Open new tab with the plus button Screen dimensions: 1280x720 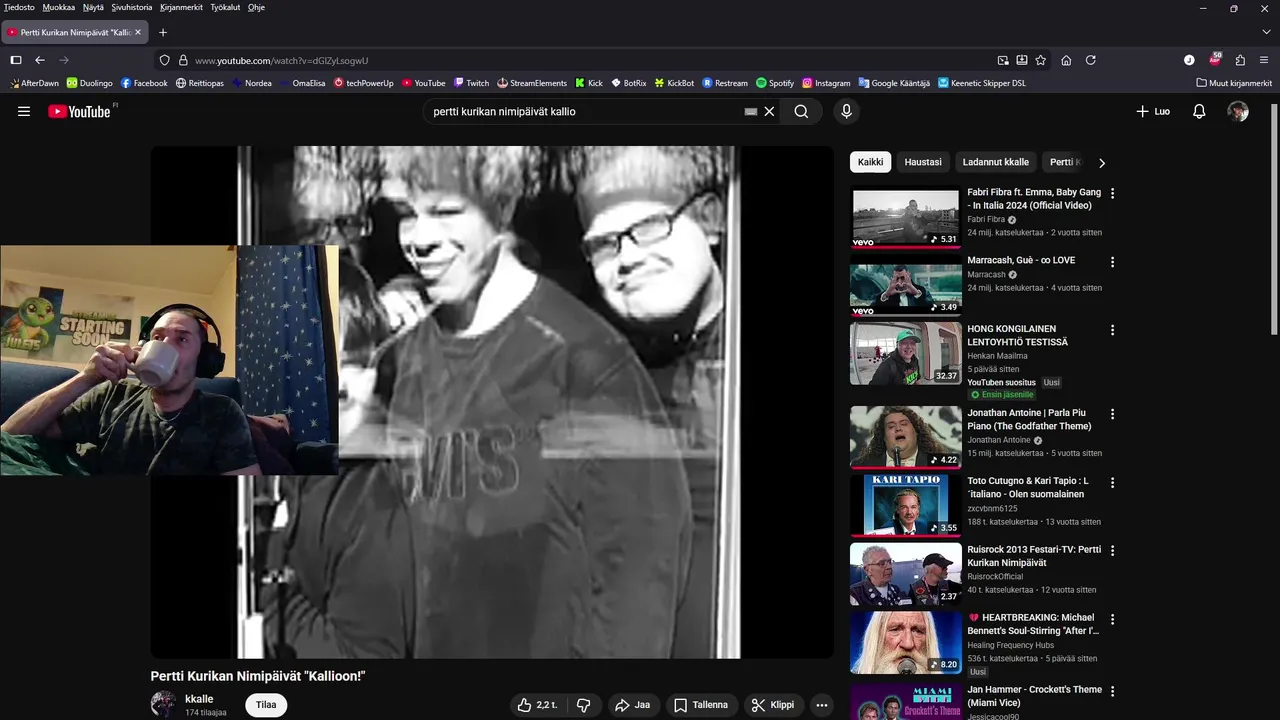pos(163,32)
